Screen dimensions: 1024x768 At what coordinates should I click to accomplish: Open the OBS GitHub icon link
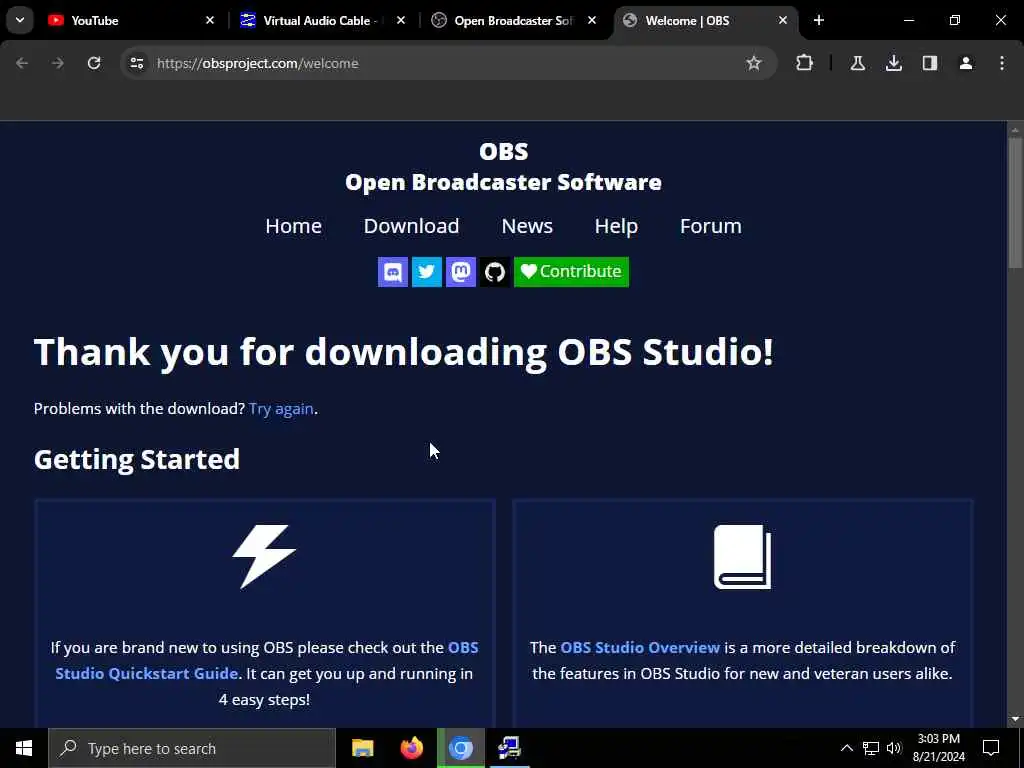pos(494,272)
